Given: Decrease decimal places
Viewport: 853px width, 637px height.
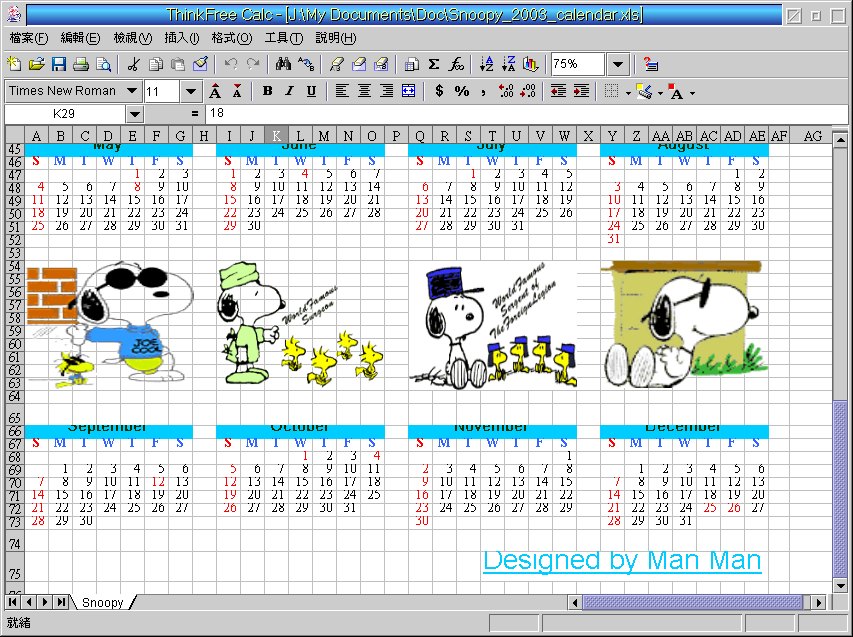Looking at the screenshot, I should (528, 91).
